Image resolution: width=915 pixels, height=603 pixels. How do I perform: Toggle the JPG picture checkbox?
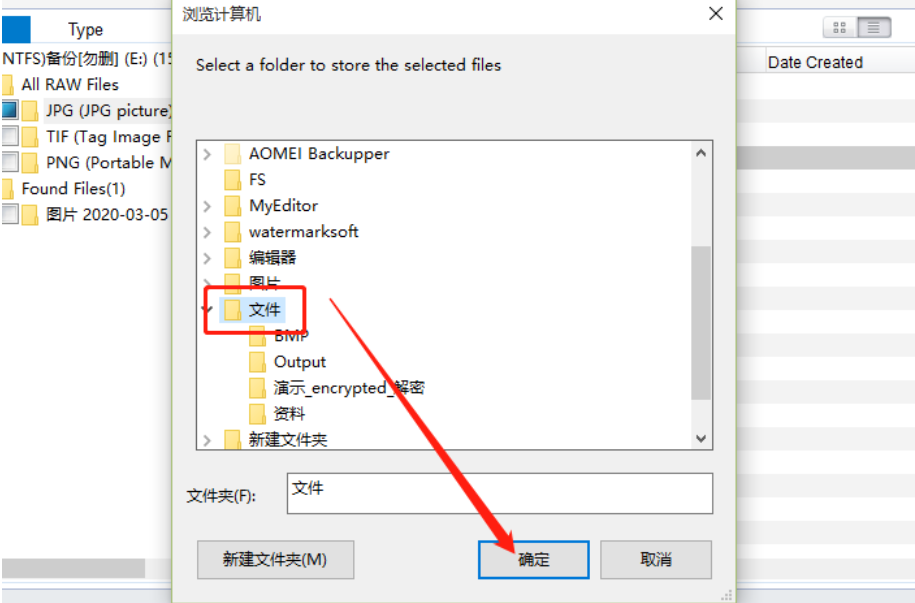10,110
